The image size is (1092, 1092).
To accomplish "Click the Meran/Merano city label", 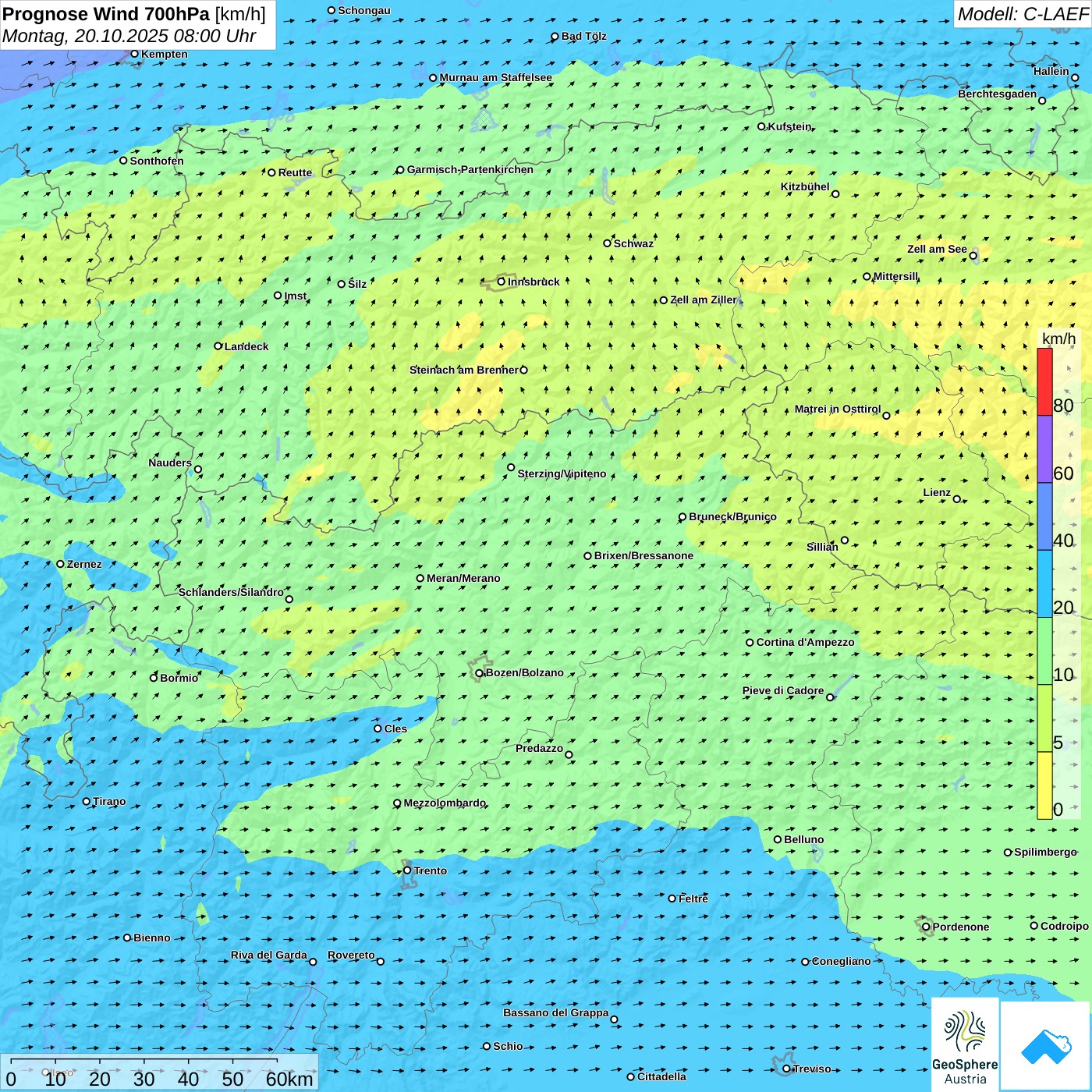I will pyautogui.click(x=463, y=578).
